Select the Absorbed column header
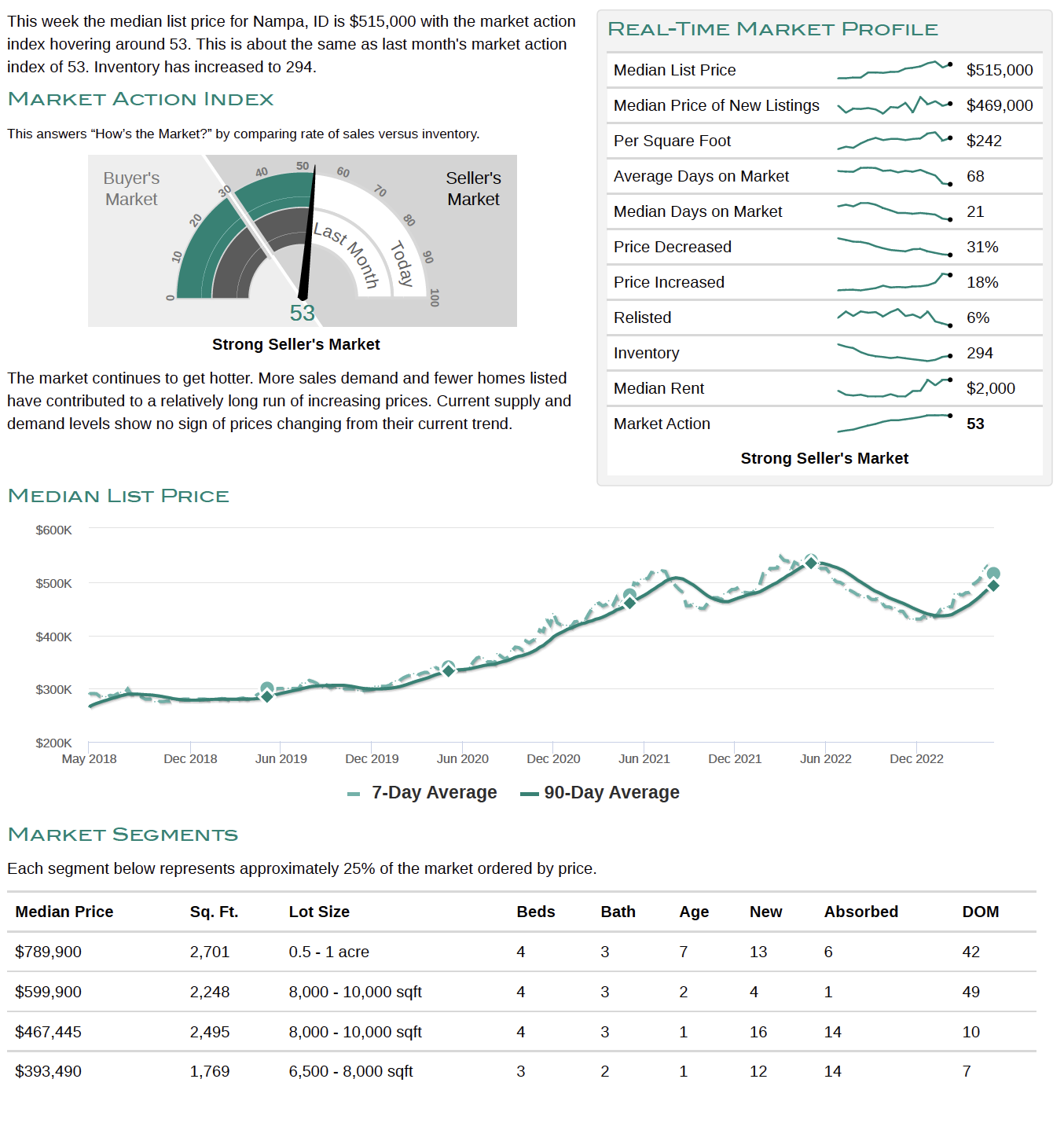1064x1123 pixels. (861, 912)
